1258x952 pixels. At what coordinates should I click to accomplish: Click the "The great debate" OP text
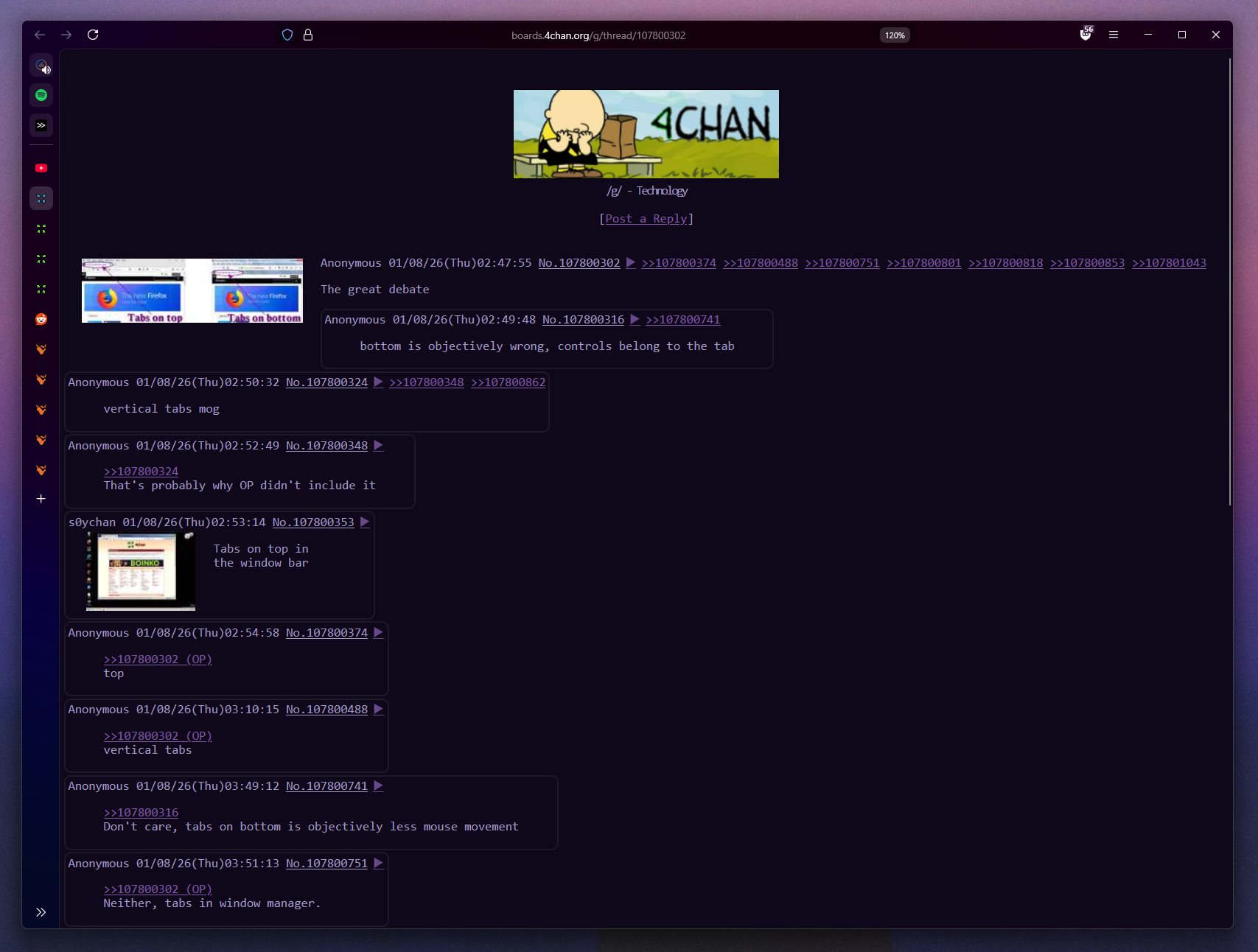pyautogui.click(x=375, y=290)
